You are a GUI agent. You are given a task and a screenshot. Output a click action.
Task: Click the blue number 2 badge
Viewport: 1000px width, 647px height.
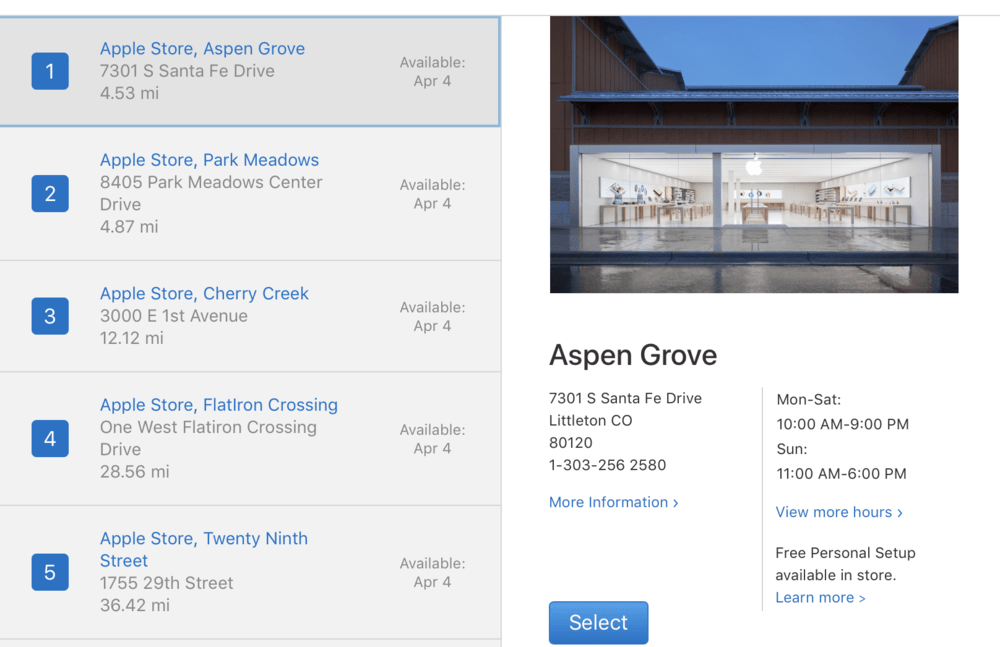pyautogui.click(x=50, y=193)
